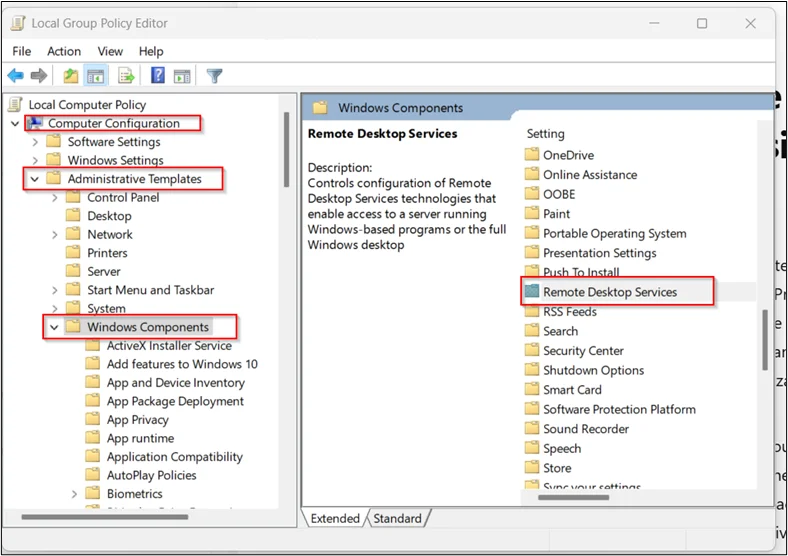Open Security Center in settings list
This screenshot has height=556, width=788.
point(583,350)
